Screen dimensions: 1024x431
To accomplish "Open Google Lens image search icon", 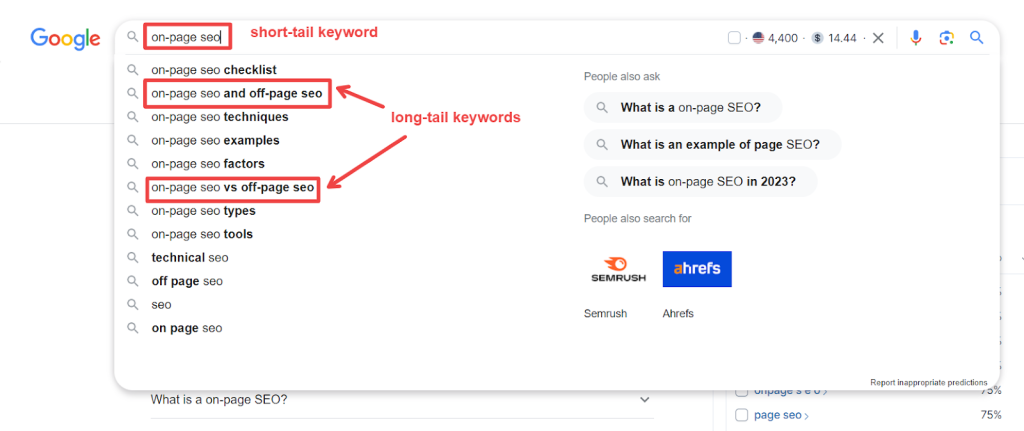I will (x=947, y=38).
